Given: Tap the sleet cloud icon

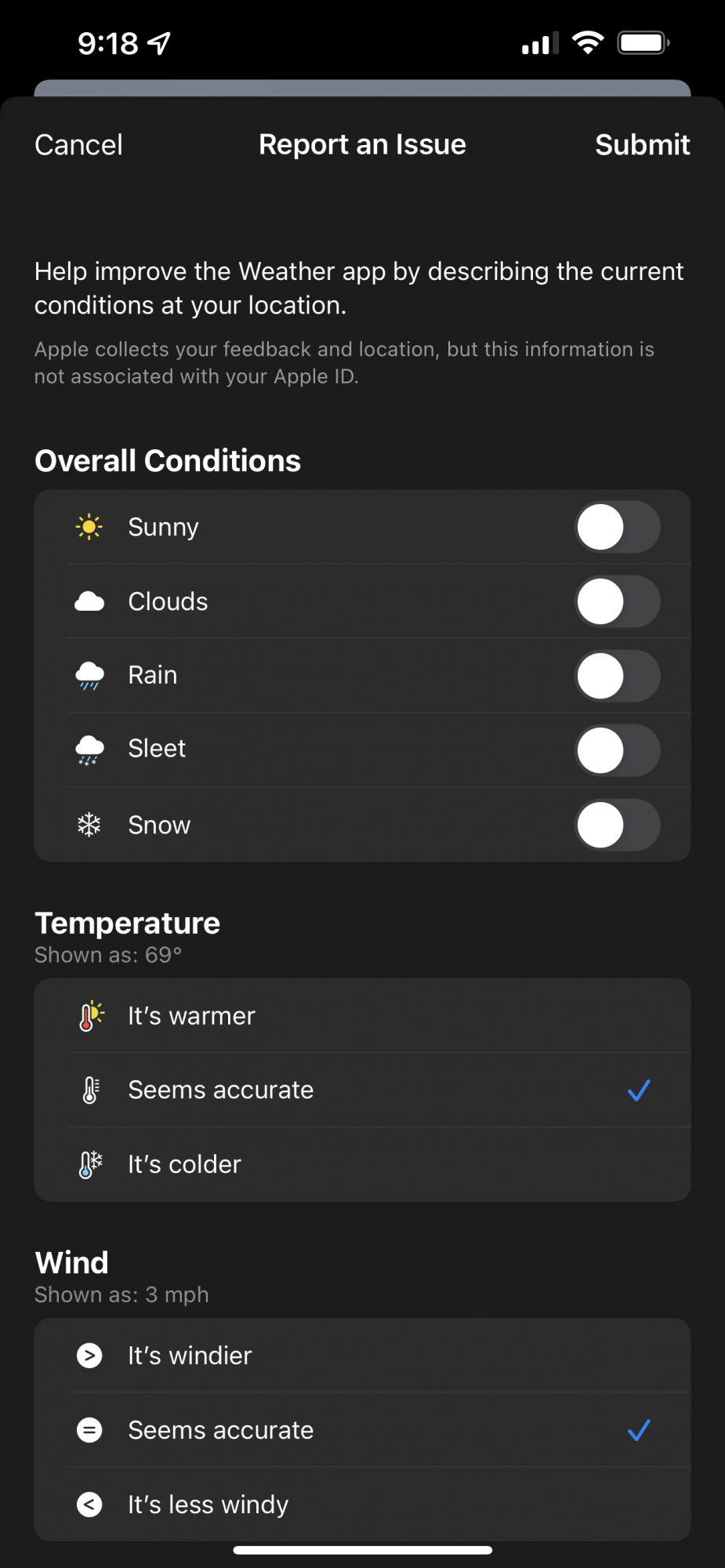Looking at the screenshot, I should point(89,750).
